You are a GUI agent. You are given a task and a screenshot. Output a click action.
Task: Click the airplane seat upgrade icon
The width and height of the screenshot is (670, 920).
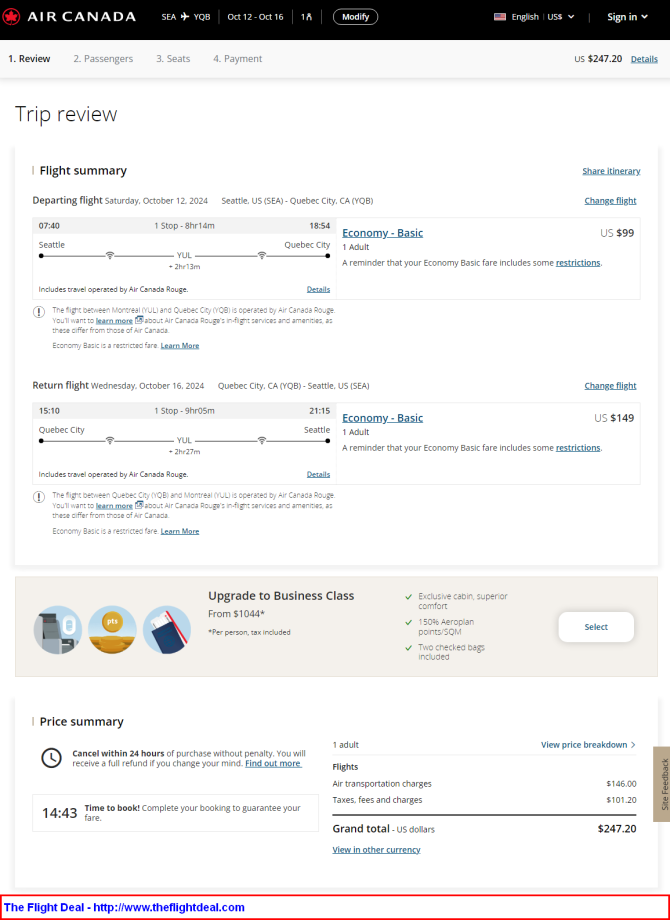[x=57, y=630]
